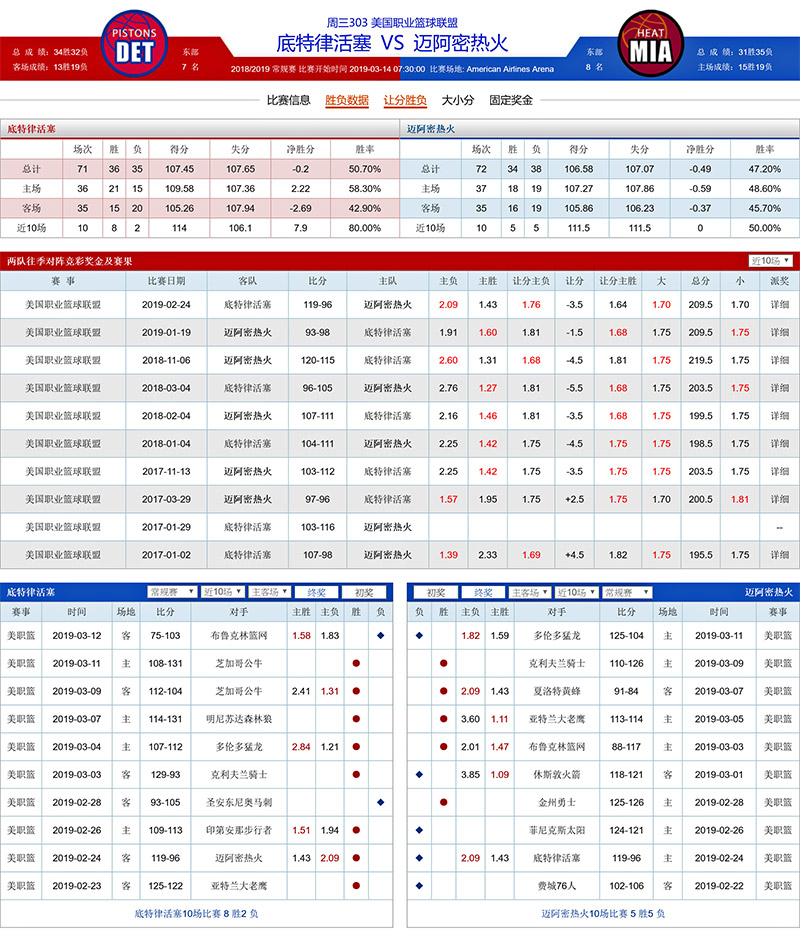Click 休斯敦火箭 opponent in Heat panel
The height and width of the screenshot is (939, 800).
coord(557,774)
